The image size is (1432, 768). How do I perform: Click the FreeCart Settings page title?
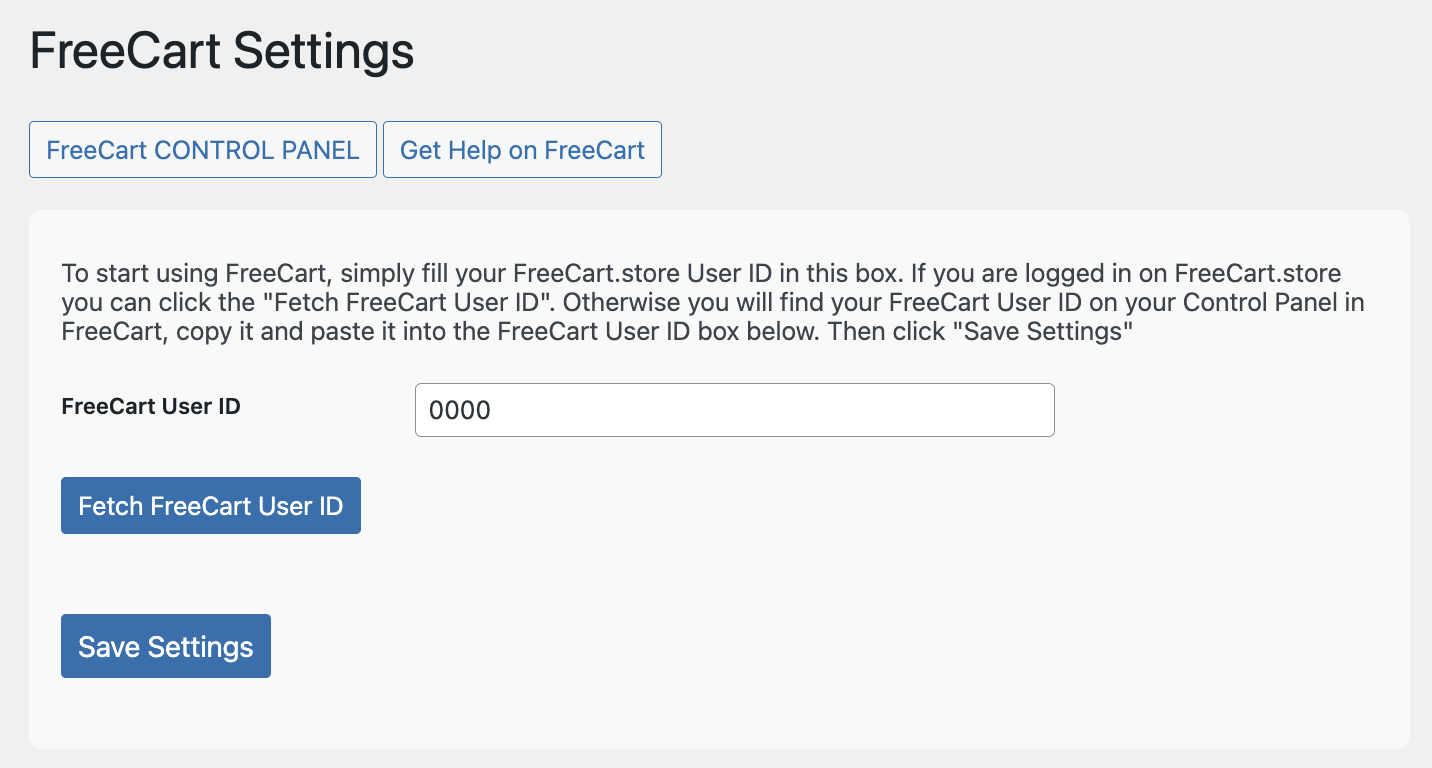point(221,50)
